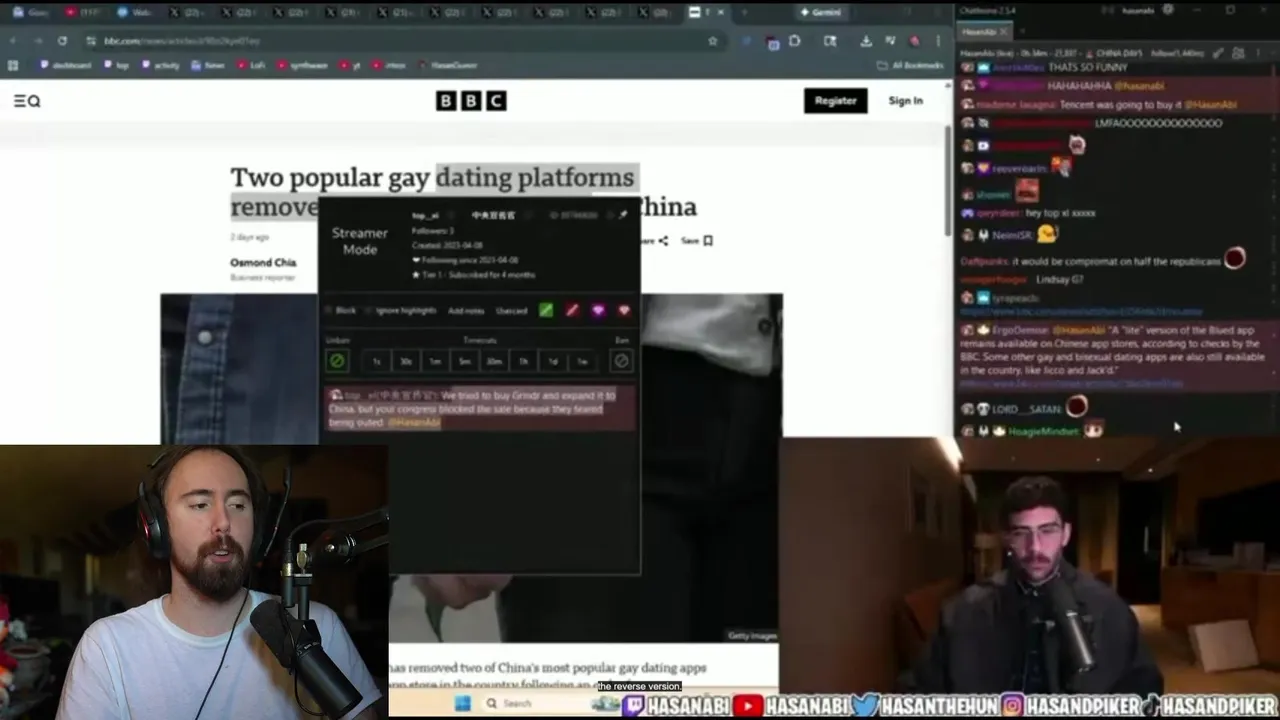Click the Ban icon in user card
Screen dimensions: 1280x720
(x=621, y=361)
